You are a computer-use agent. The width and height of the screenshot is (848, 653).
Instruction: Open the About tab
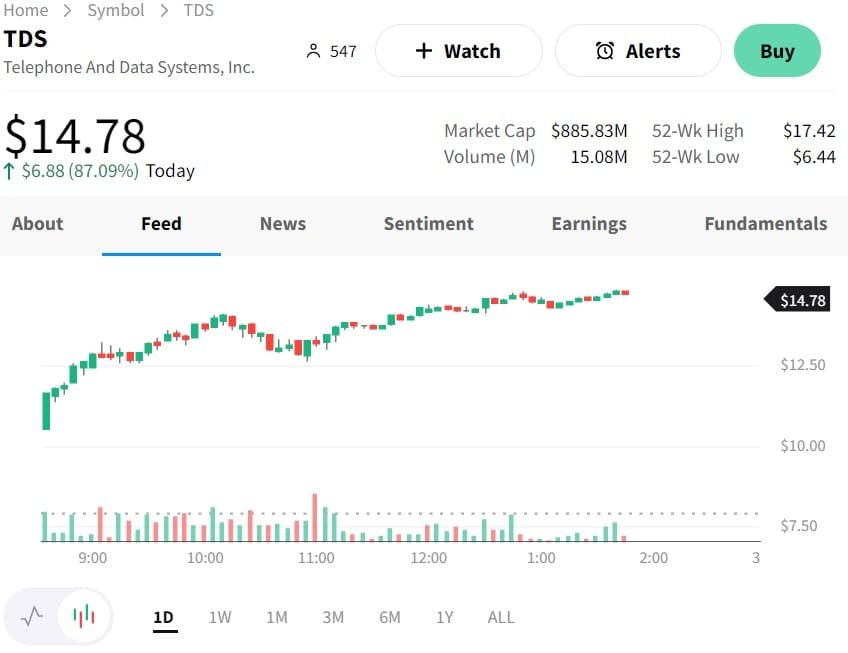pyautogui.click(x=38, y=224)
